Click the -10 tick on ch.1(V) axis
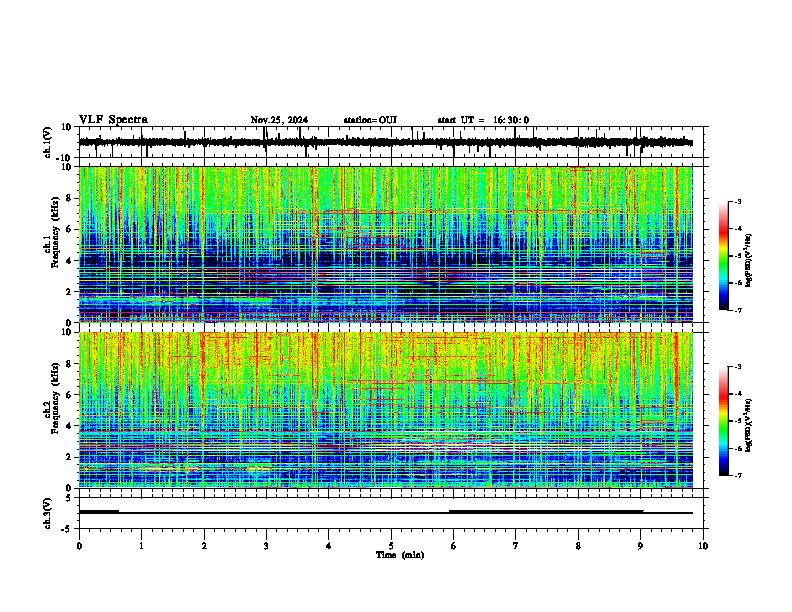This screenshot has height=612, width=792. [65, 158]
